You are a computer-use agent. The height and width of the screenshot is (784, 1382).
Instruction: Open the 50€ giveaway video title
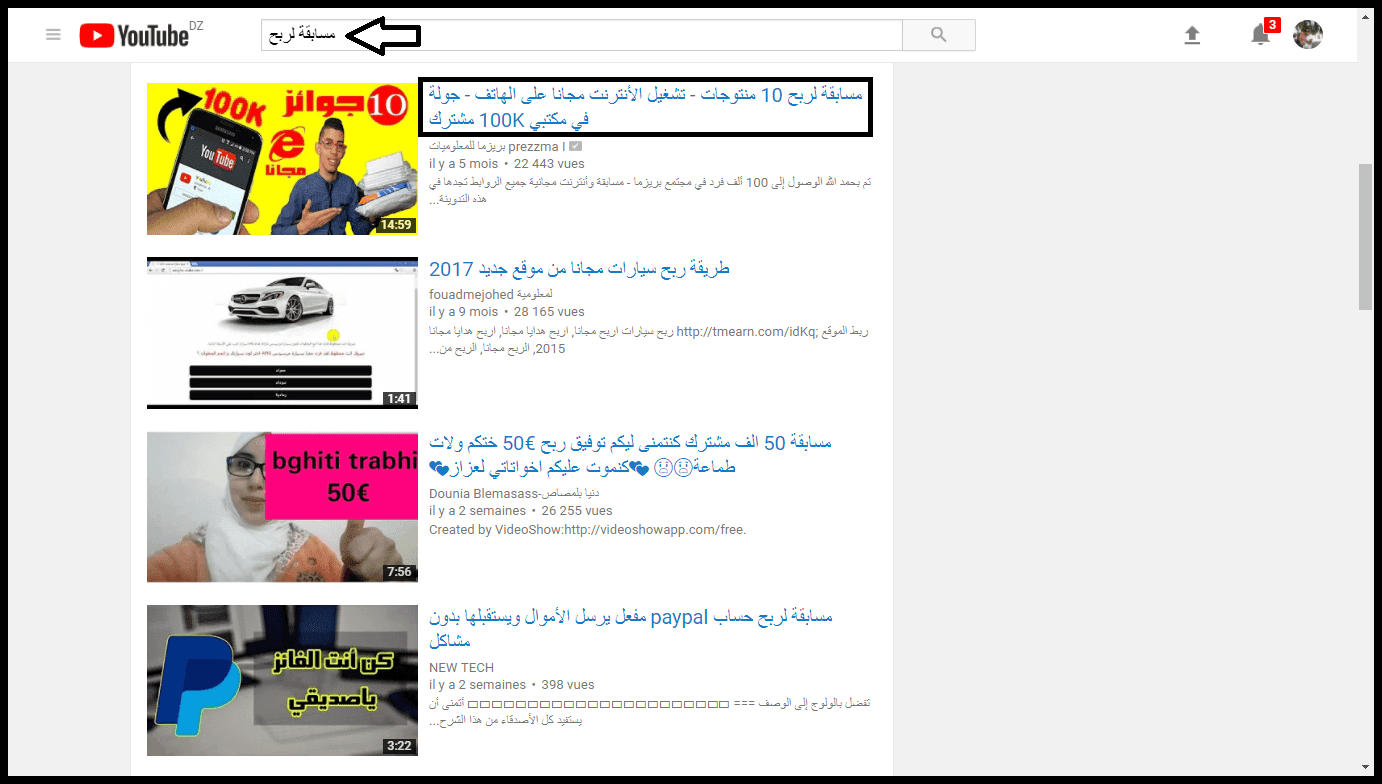(x=630, y=455)
